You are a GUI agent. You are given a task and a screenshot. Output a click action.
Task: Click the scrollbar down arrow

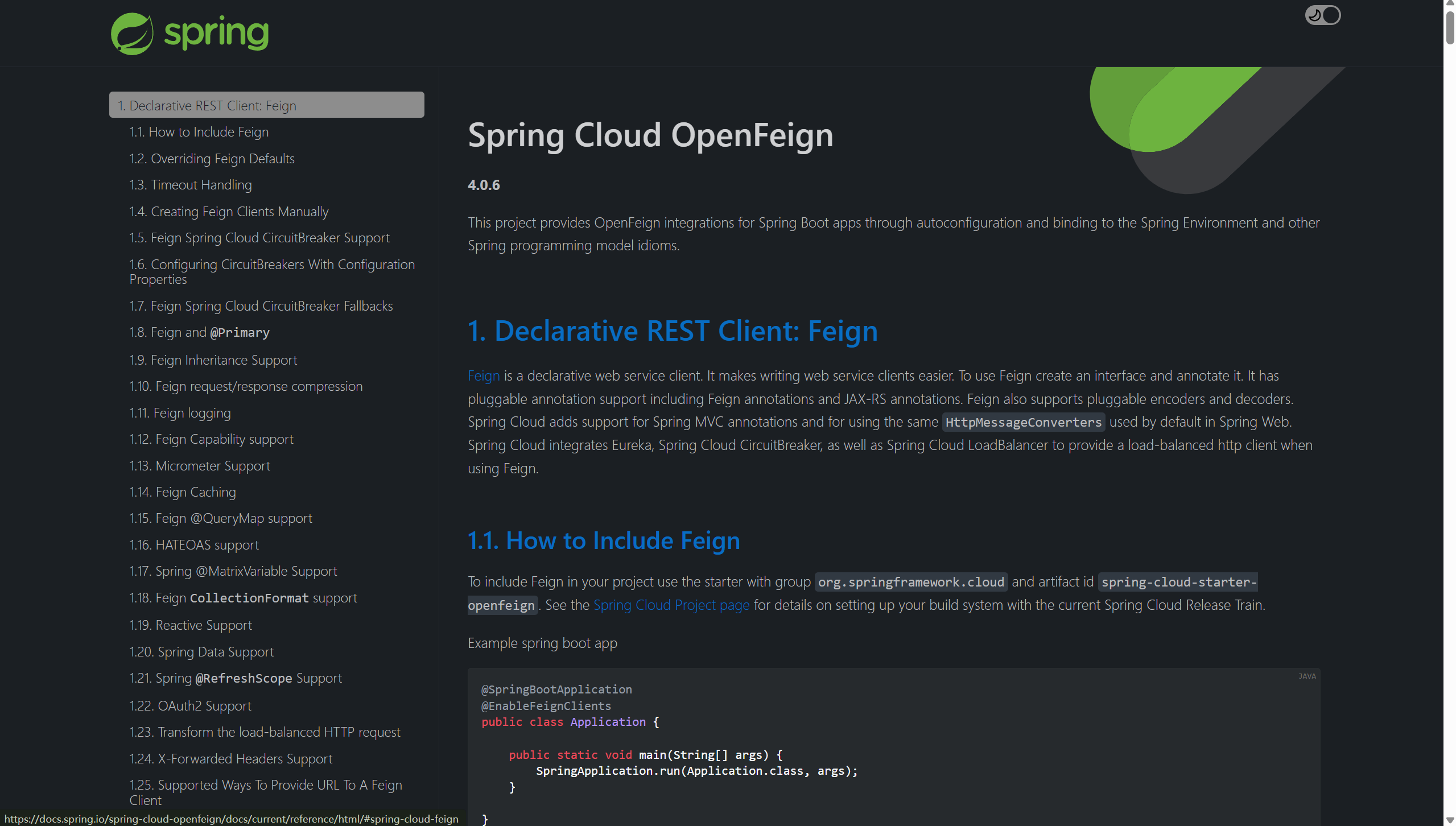pyautogui.click(x=1449, y=820)
